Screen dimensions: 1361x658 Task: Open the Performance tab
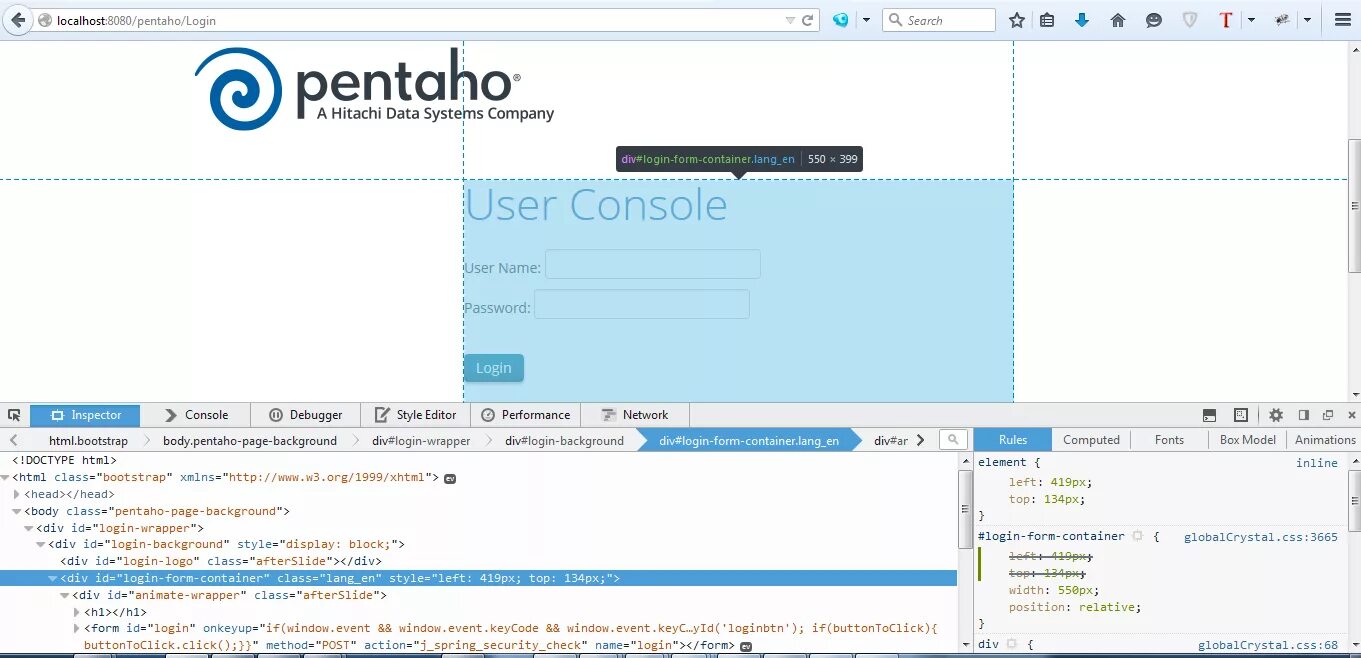[525, 415]
